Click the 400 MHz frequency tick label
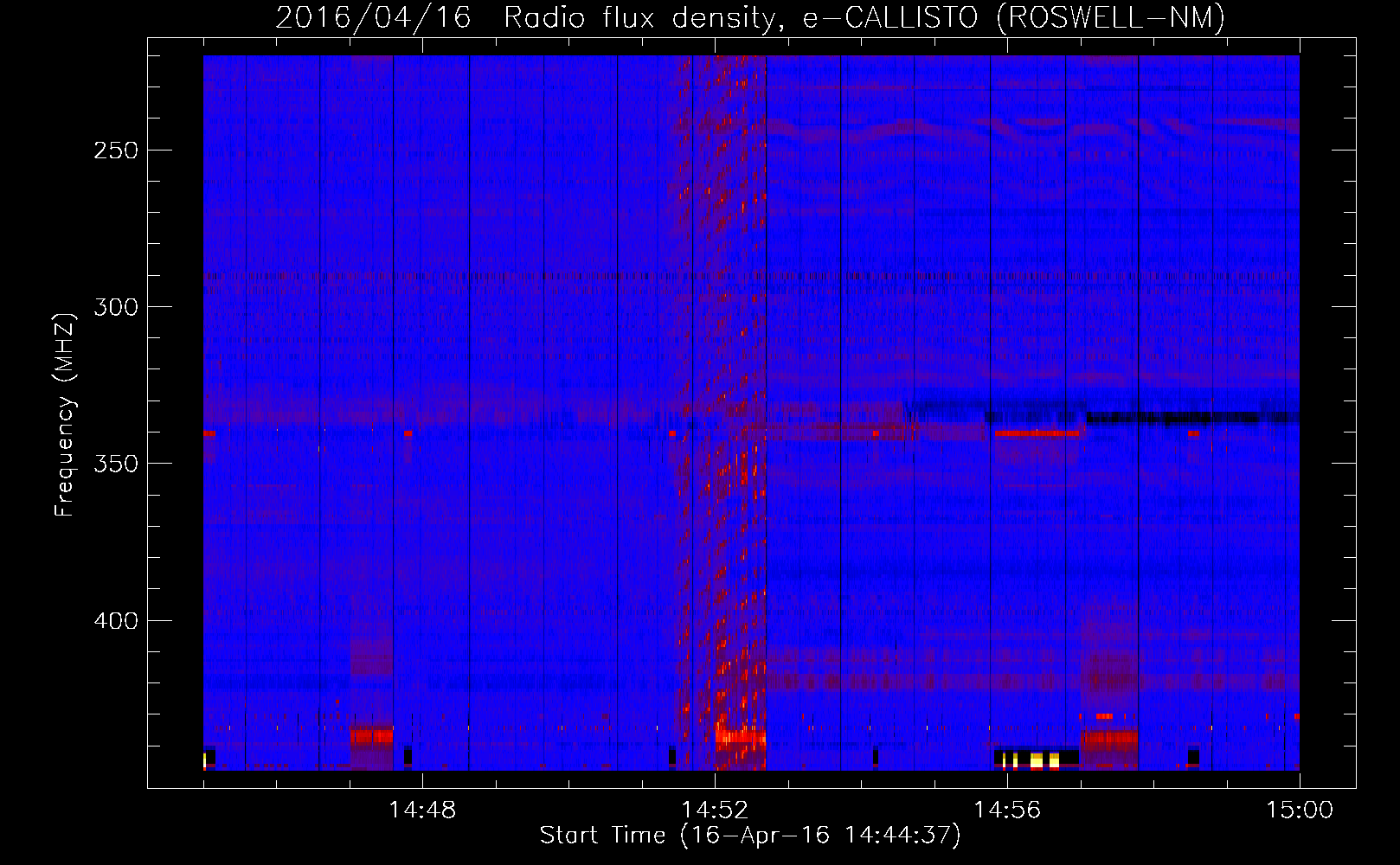The image size is (1400, 865). [x=116, y=621]
